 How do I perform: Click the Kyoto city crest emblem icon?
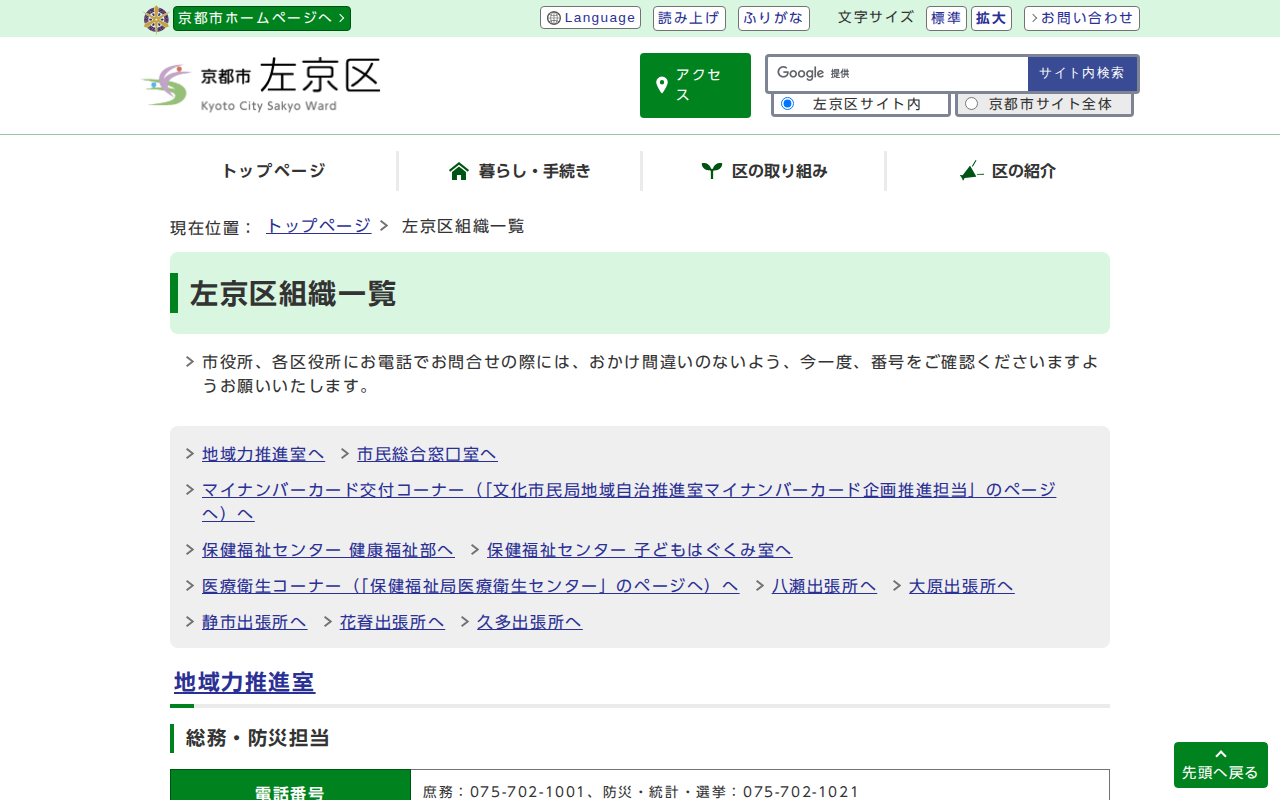click(156, 19)
